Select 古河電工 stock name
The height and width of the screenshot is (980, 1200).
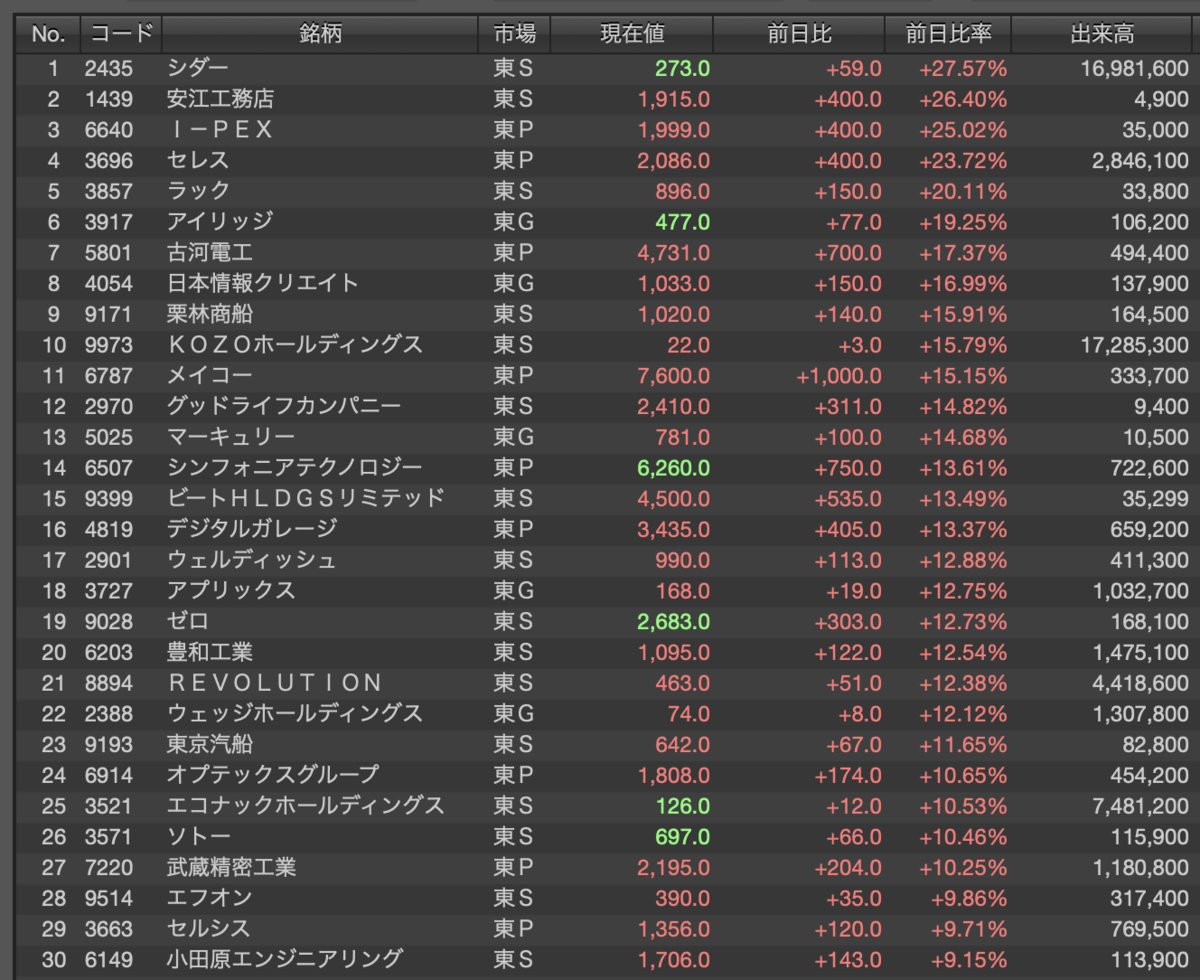click(x=209, y=253)
